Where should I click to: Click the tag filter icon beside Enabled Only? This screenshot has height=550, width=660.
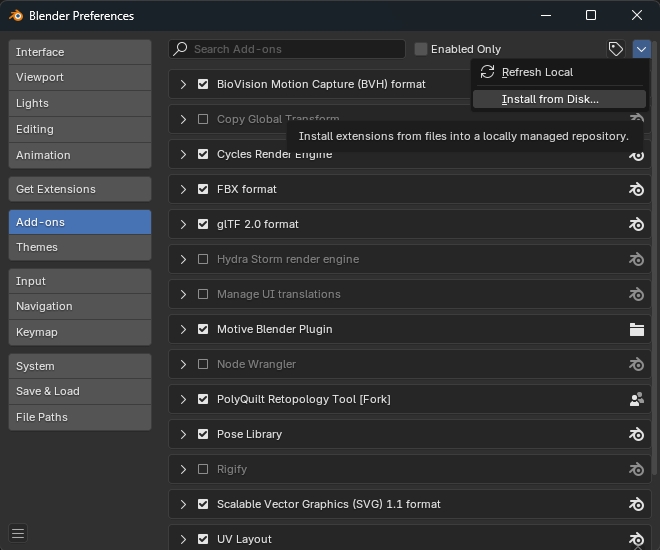616,49
